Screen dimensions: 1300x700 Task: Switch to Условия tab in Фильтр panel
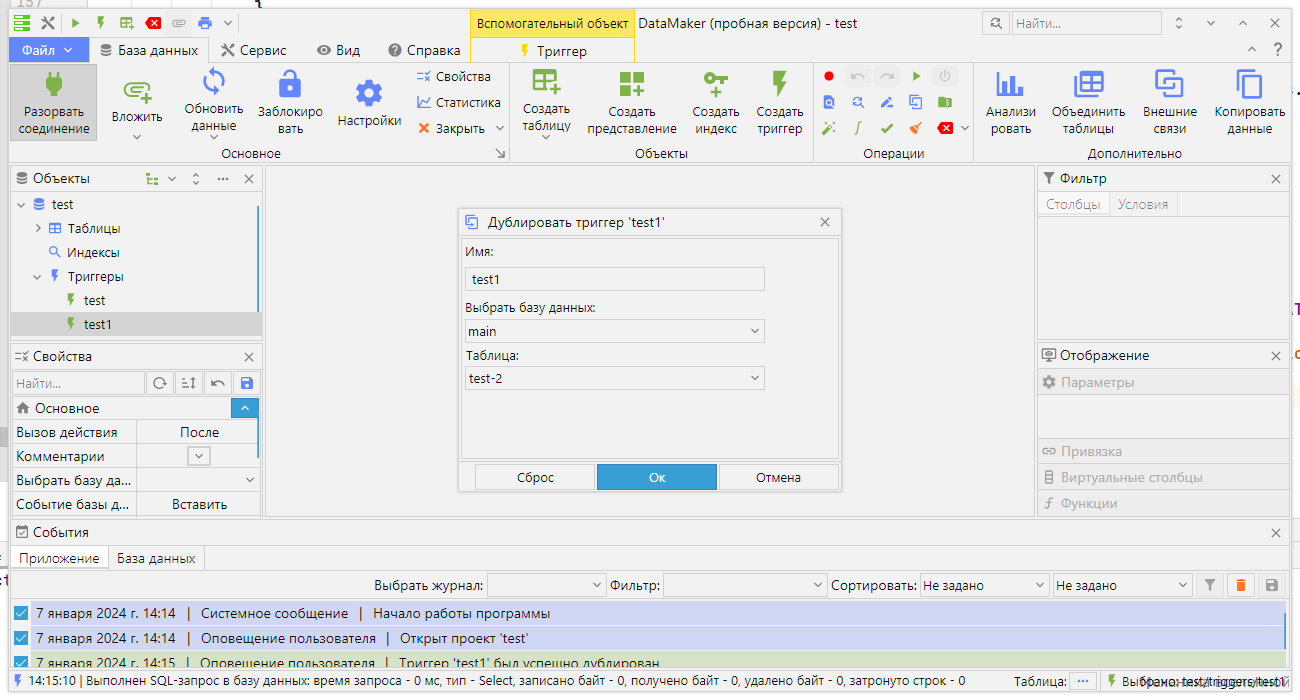click(1143, 204)
